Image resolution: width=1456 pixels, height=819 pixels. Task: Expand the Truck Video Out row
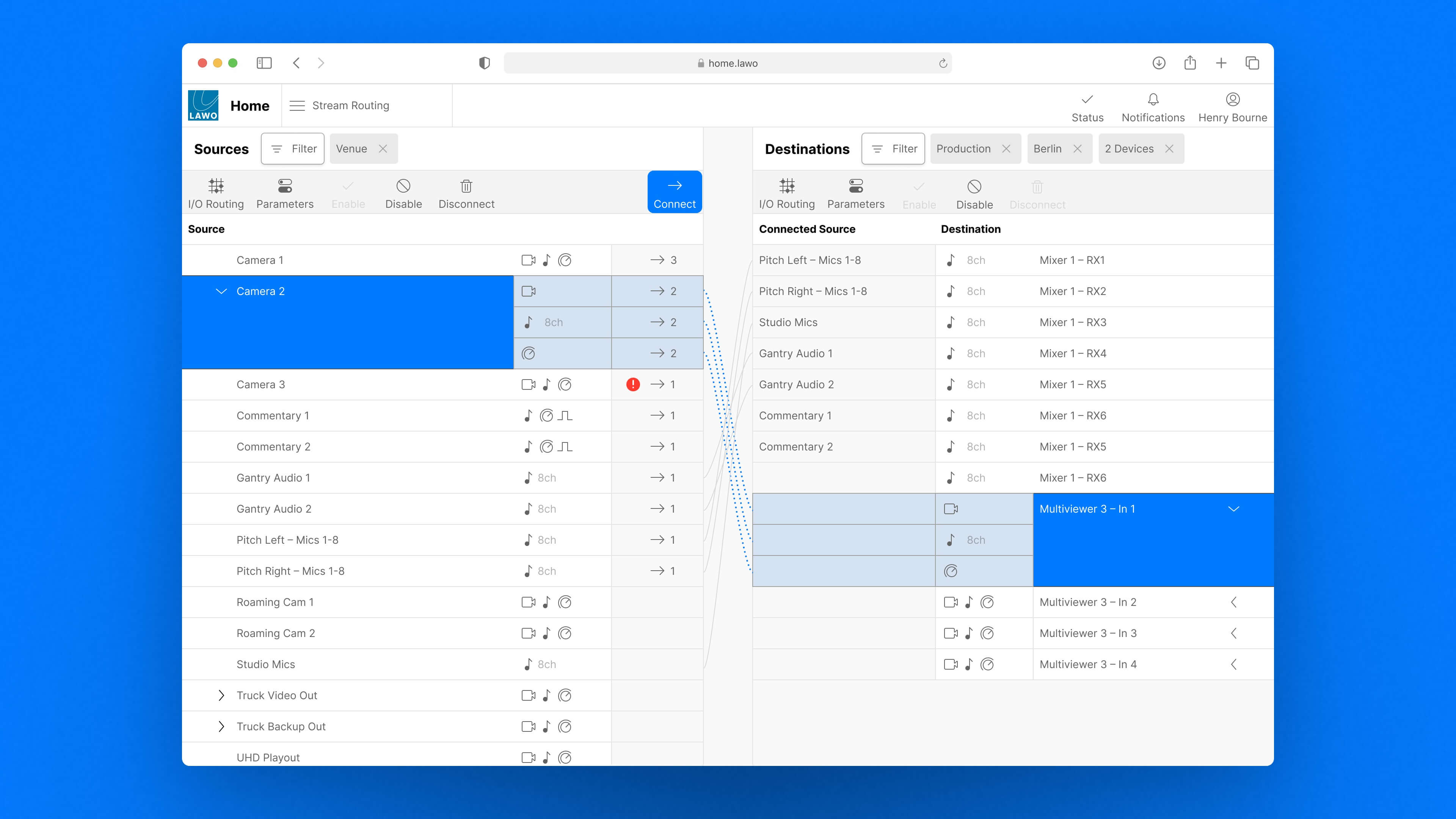point(221,695)
